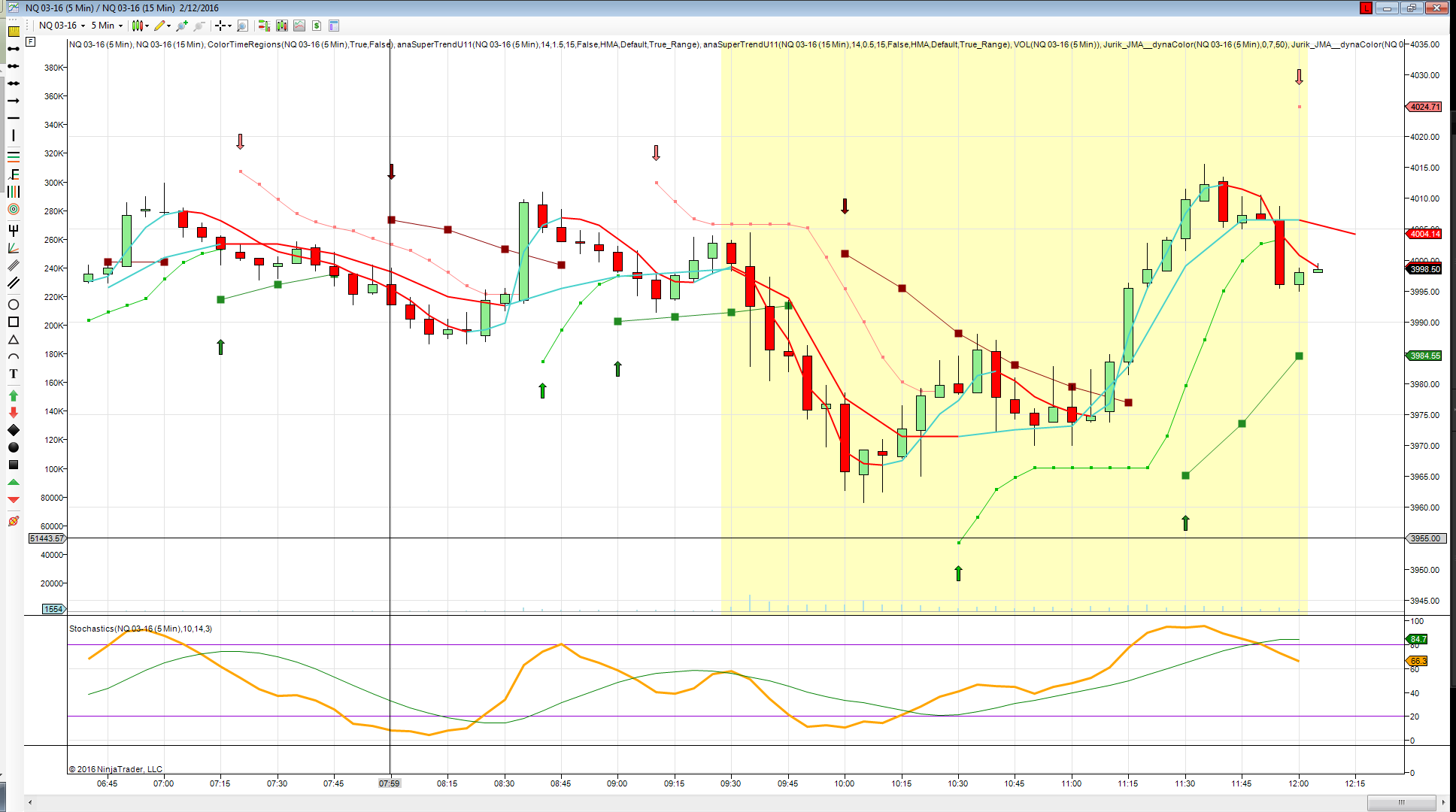Viewport: 1456px width, 812px height.
Task: Click the indicator parameters label above chart
Action: coord(736,44)
